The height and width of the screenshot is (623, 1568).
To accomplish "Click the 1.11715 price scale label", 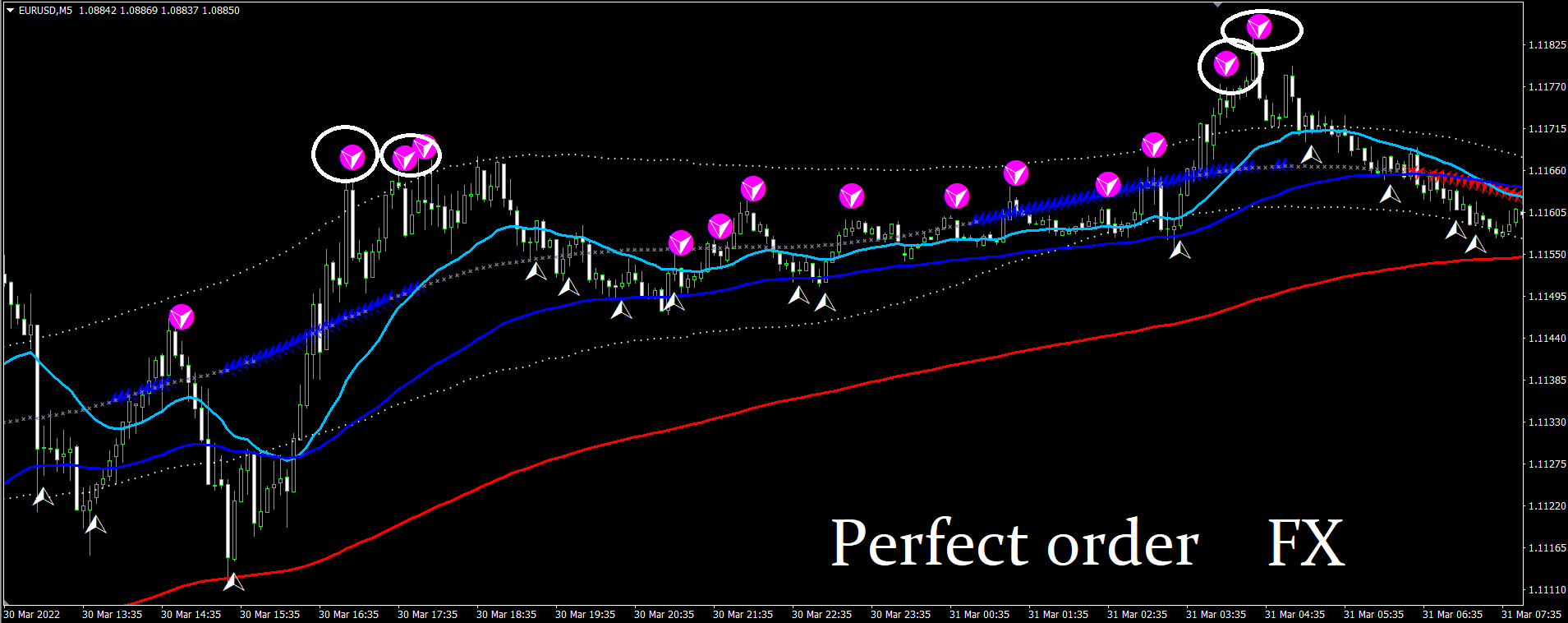I will [x=1547, y=129].
